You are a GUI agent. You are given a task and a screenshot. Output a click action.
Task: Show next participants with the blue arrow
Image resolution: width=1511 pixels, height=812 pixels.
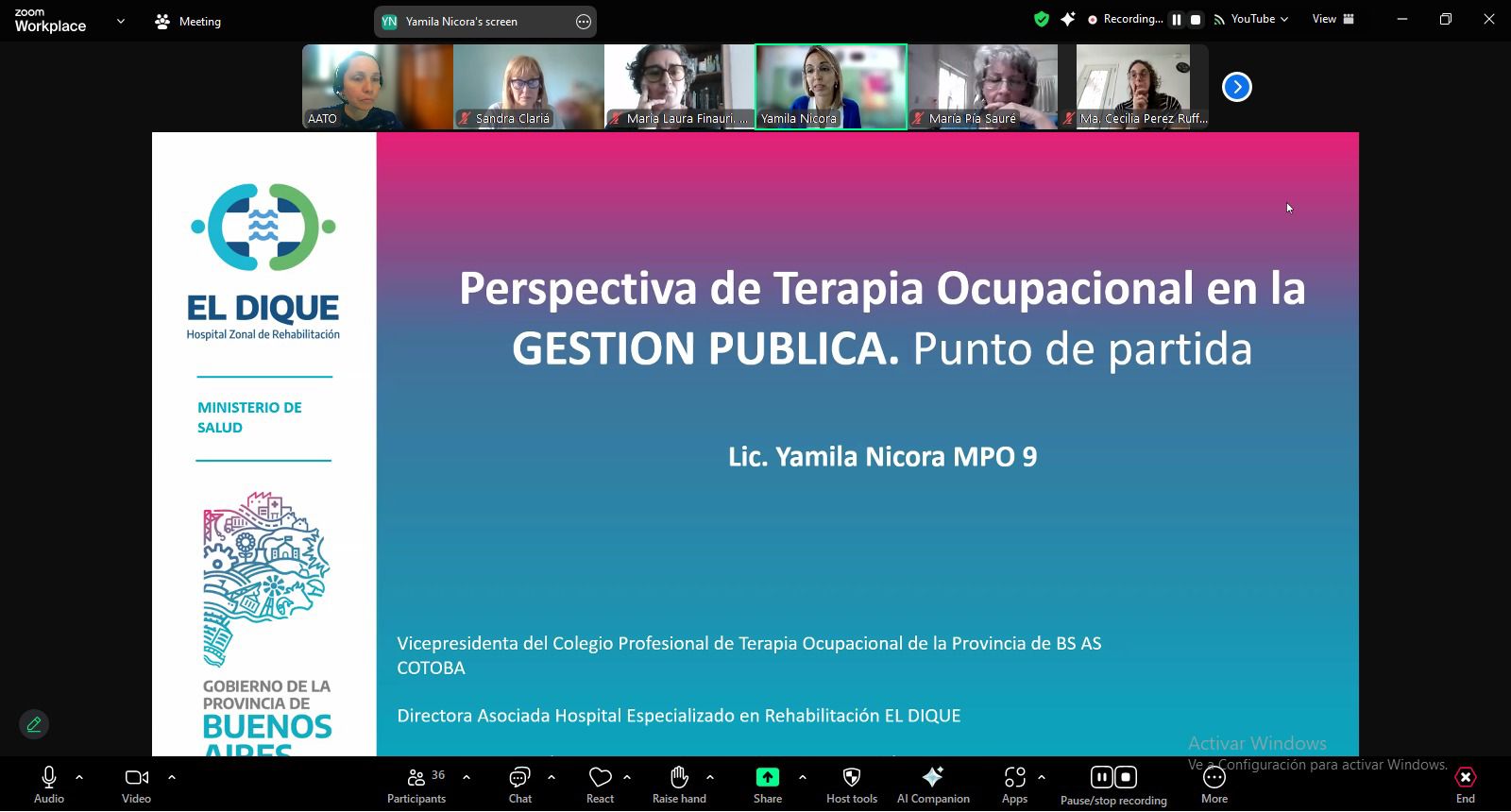[1237, 87]
